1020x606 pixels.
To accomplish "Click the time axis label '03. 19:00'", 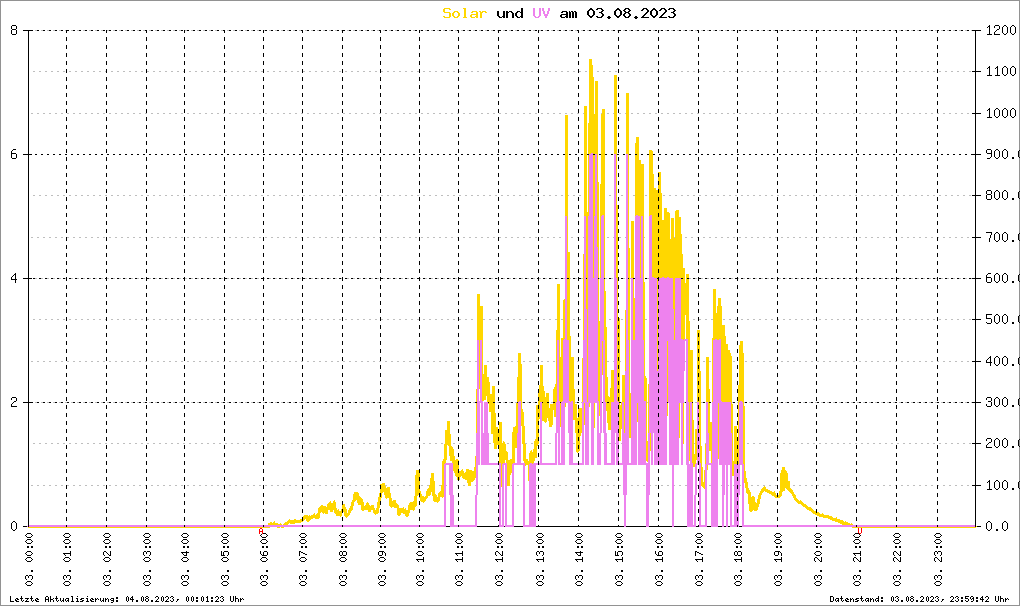I will (778, 559).
